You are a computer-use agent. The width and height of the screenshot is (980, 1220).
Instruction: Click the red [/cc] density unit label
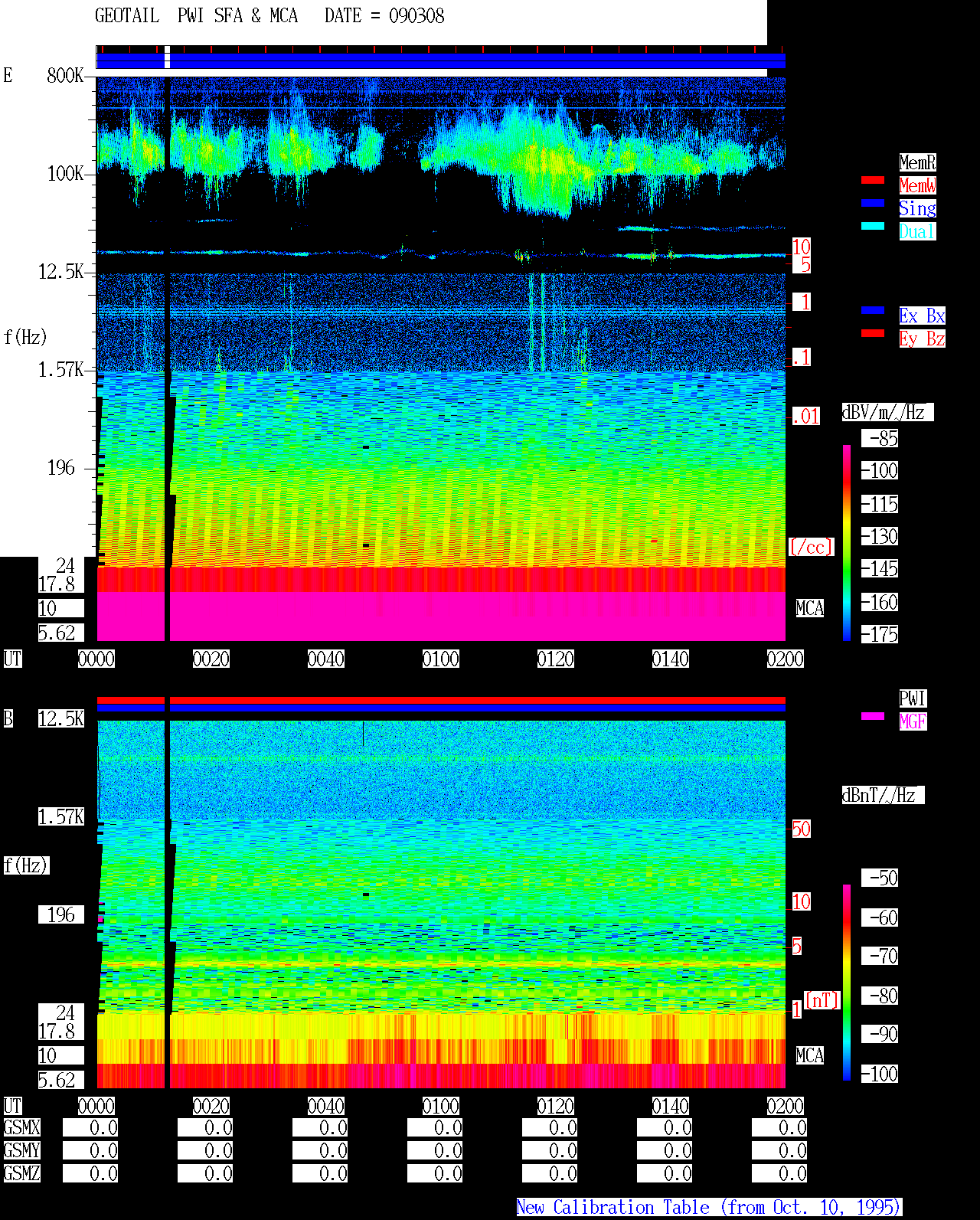pos(811,547)
